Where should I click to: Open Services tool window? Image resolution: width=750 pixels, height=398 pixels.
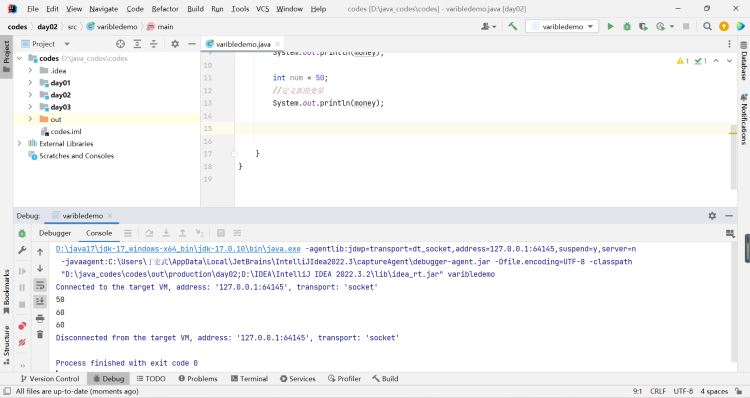point(298,378)
